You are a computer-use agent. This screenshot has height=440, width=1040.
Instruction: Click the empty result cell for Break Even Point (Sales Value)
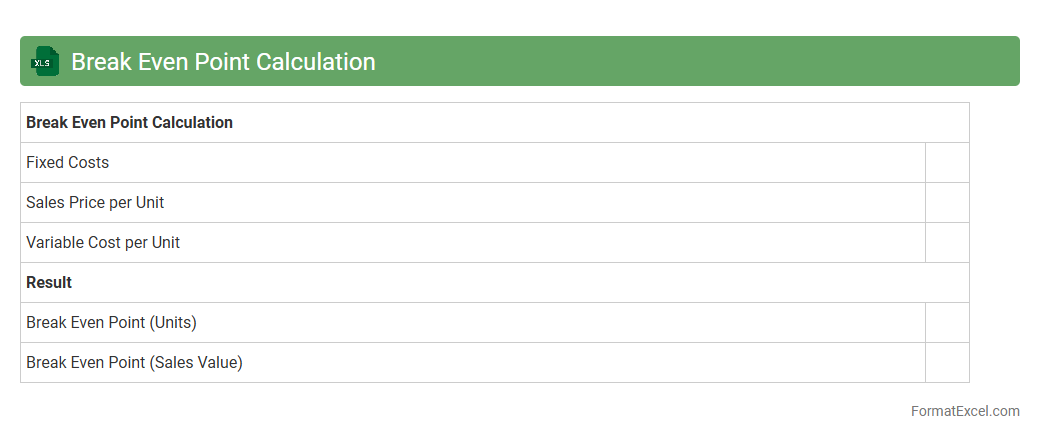pos(947,363)
